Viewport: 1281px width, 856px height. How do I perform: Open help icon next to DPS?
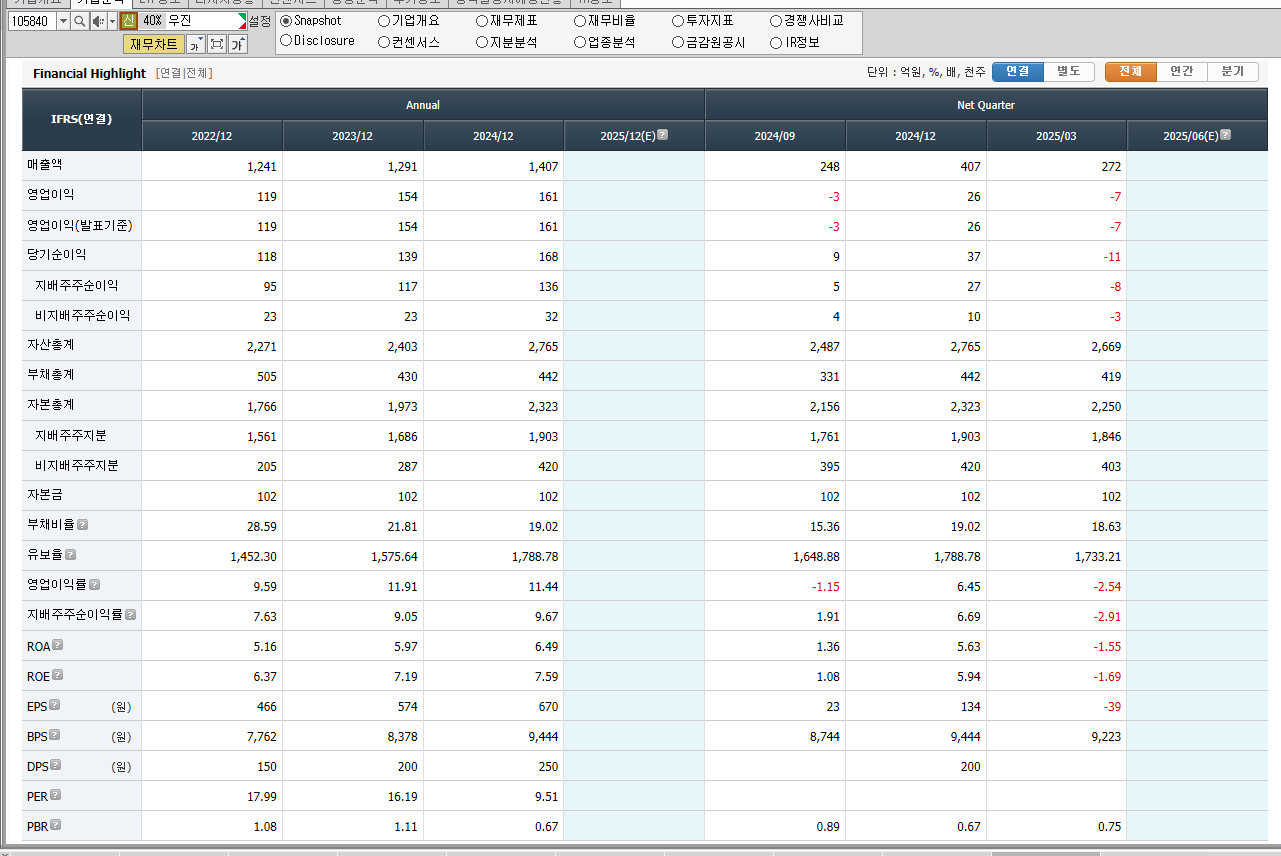point(56,765)
